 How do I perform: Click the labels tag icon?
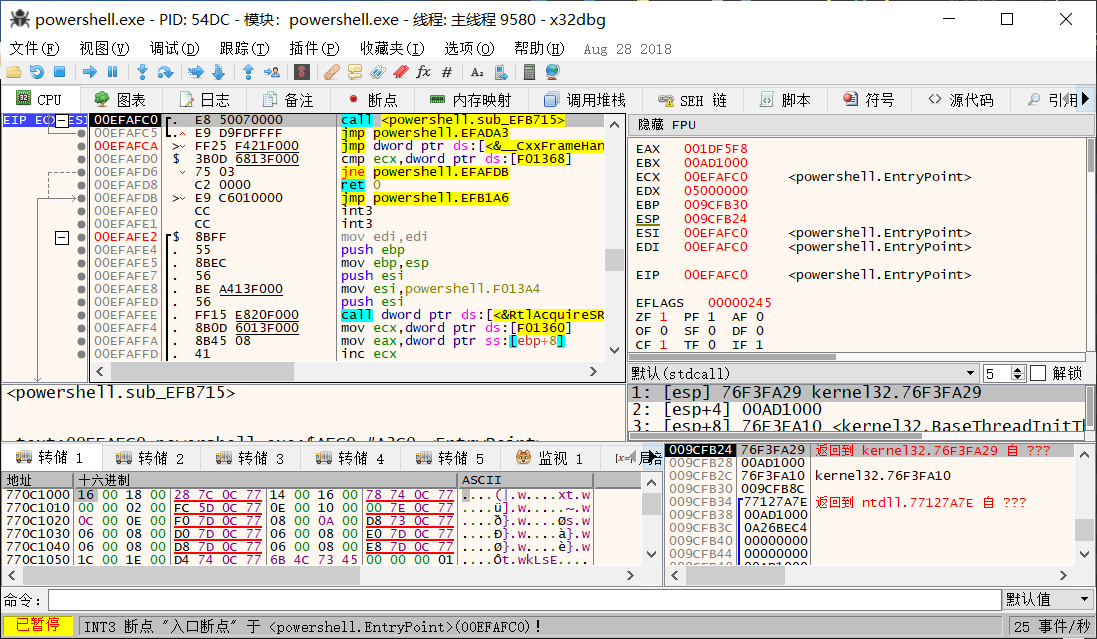(x=378, y=72)
